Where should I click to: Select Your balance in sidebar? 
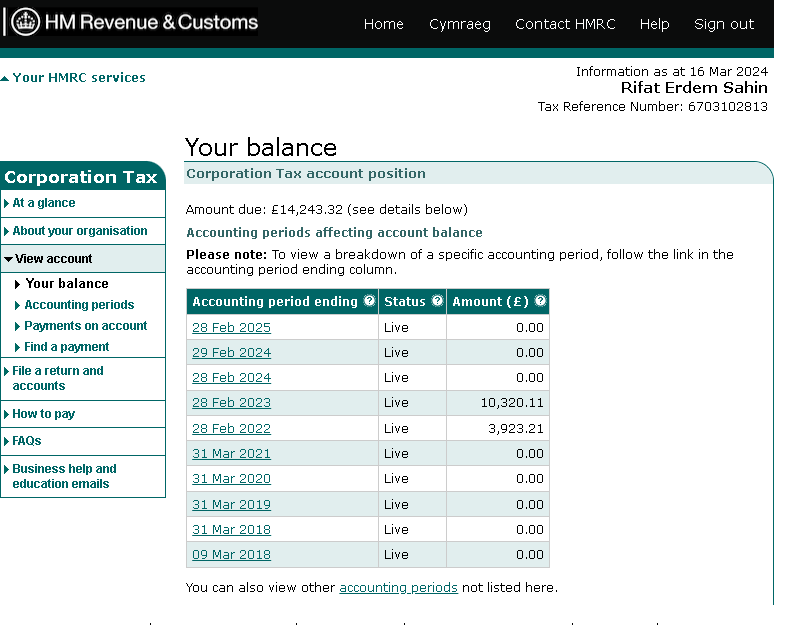click(67, 284)
